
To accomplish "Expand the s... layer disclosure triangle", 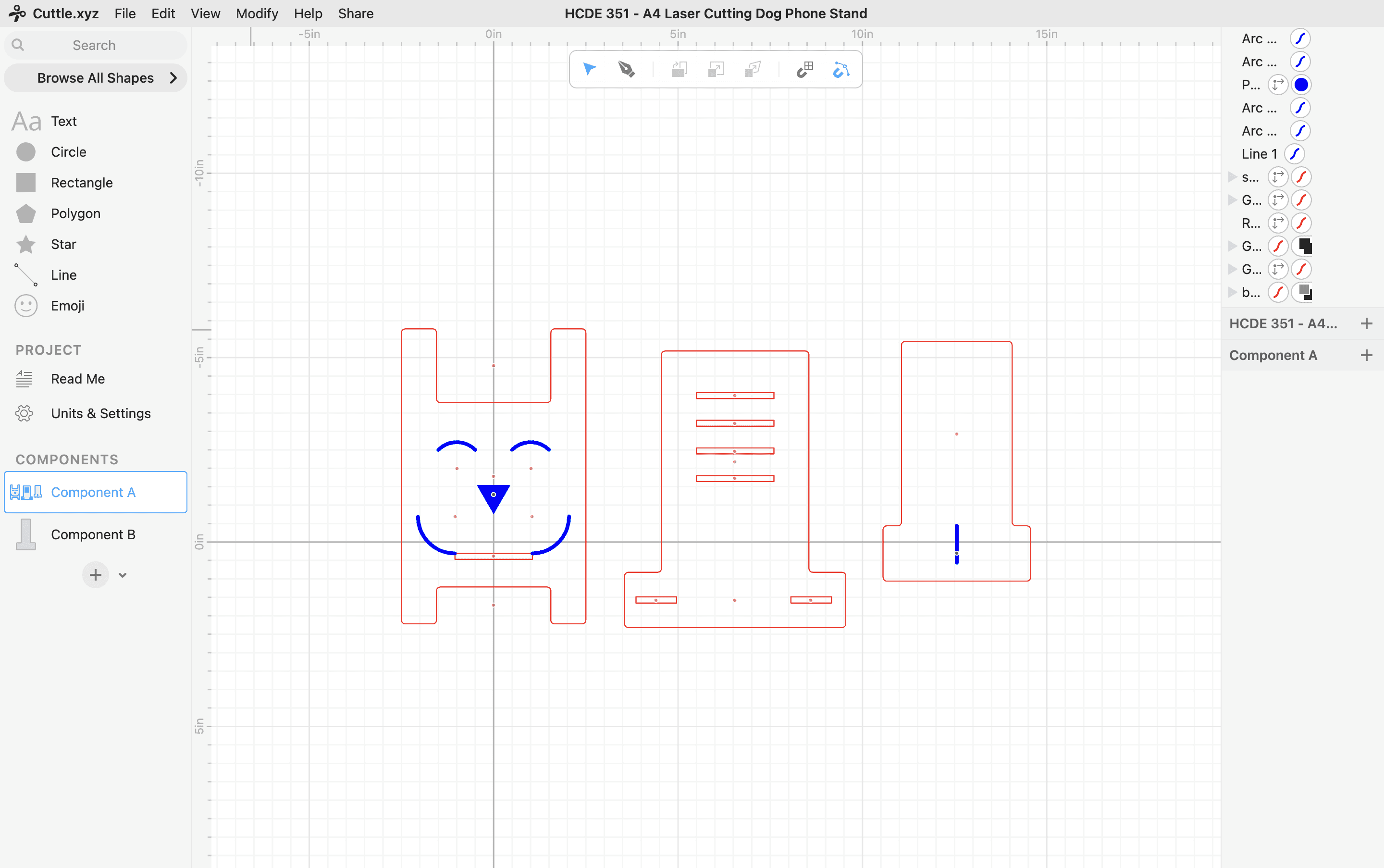I will click(x=1233, y=177).
